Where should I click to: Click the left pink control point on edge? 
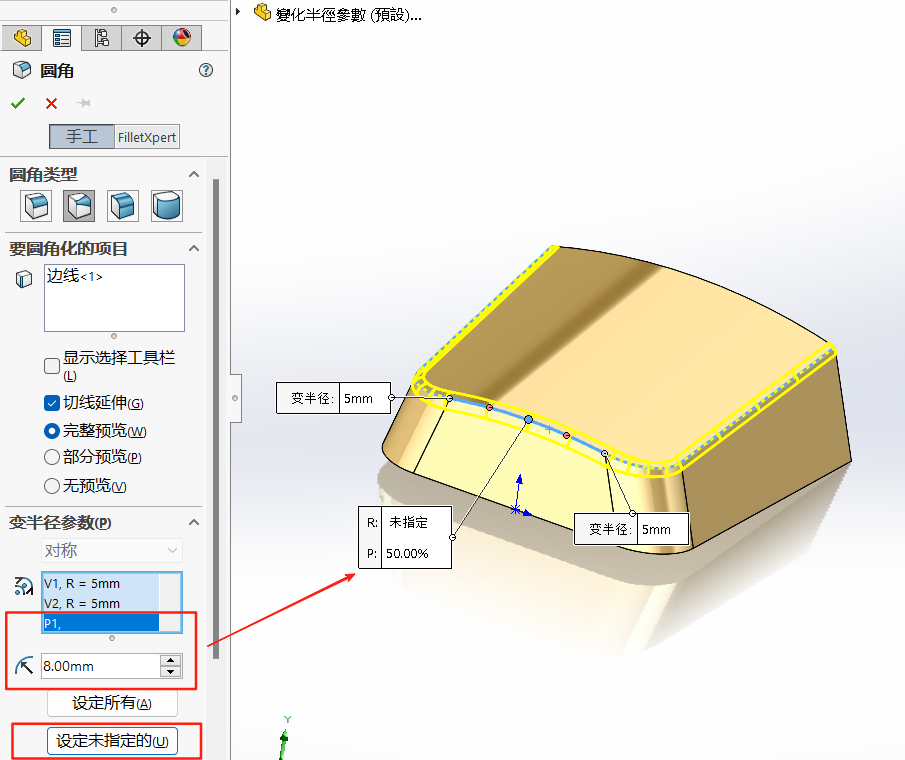click(x=489, y=407)
